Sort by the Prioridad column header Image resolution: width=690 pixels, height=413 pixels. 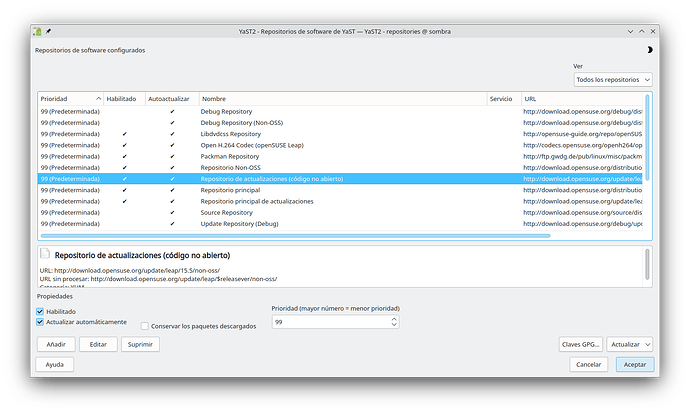click(70, 99)
